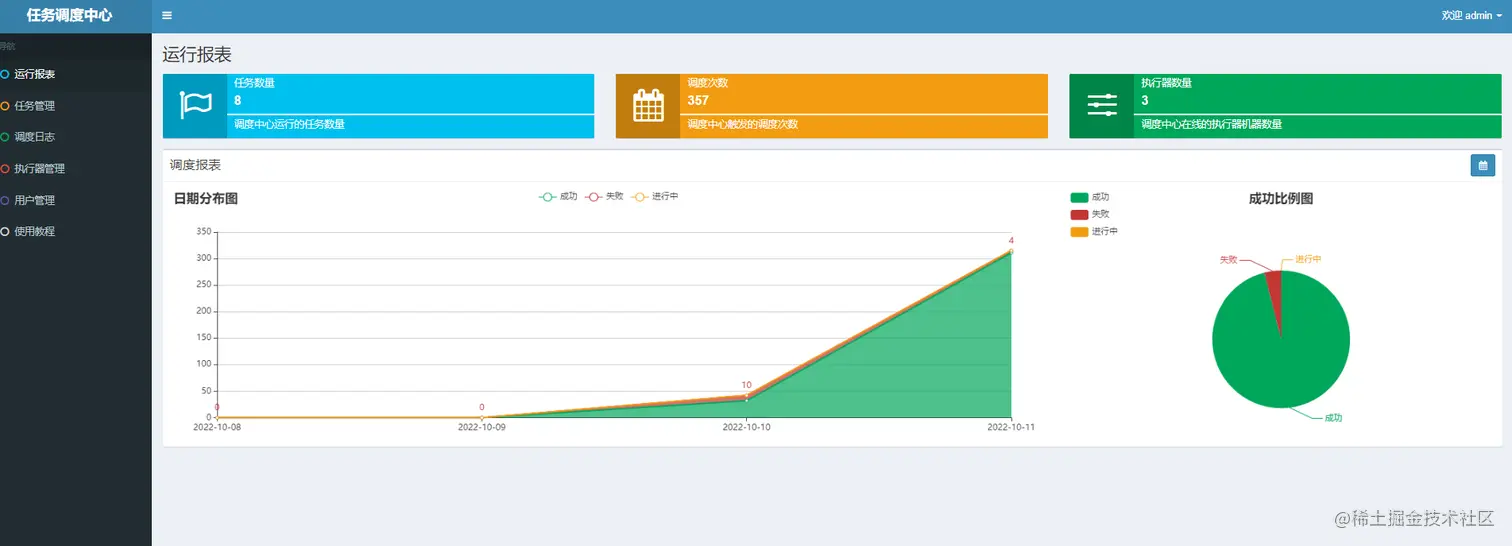Image resolution: width=1512 pixels, height=546 pixels.
Task: Click the flag icon on 任务数量 card
Action: 195,105
